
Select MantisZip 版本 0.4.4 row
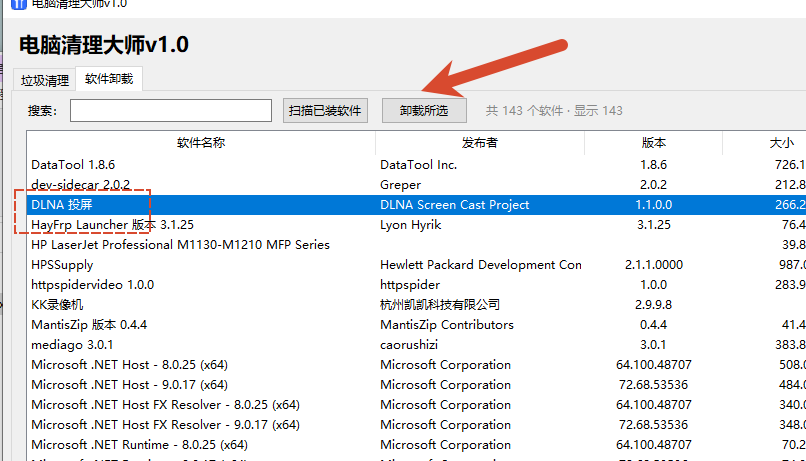tap(416, 325)
